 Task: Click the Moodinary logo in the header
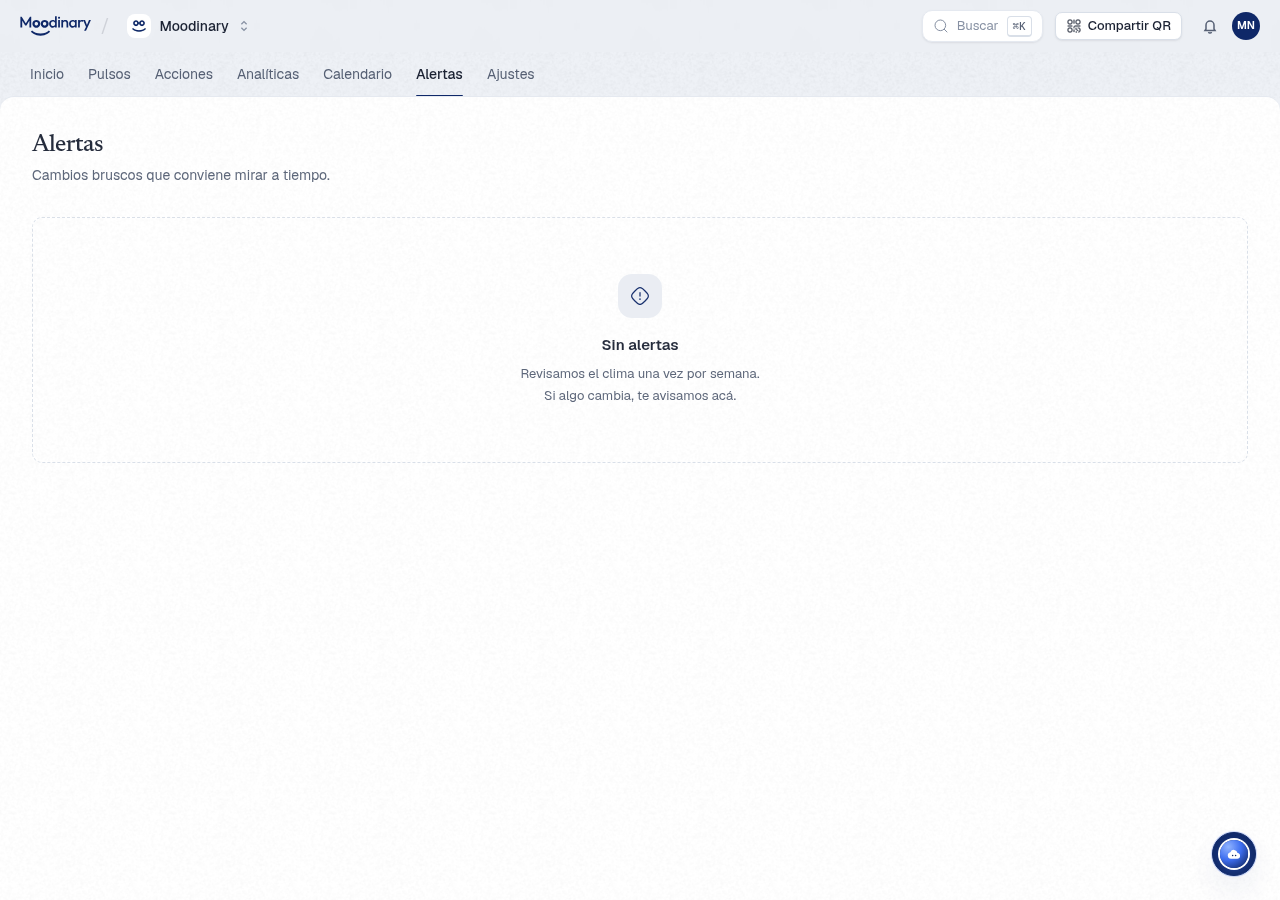pos(55,25)
